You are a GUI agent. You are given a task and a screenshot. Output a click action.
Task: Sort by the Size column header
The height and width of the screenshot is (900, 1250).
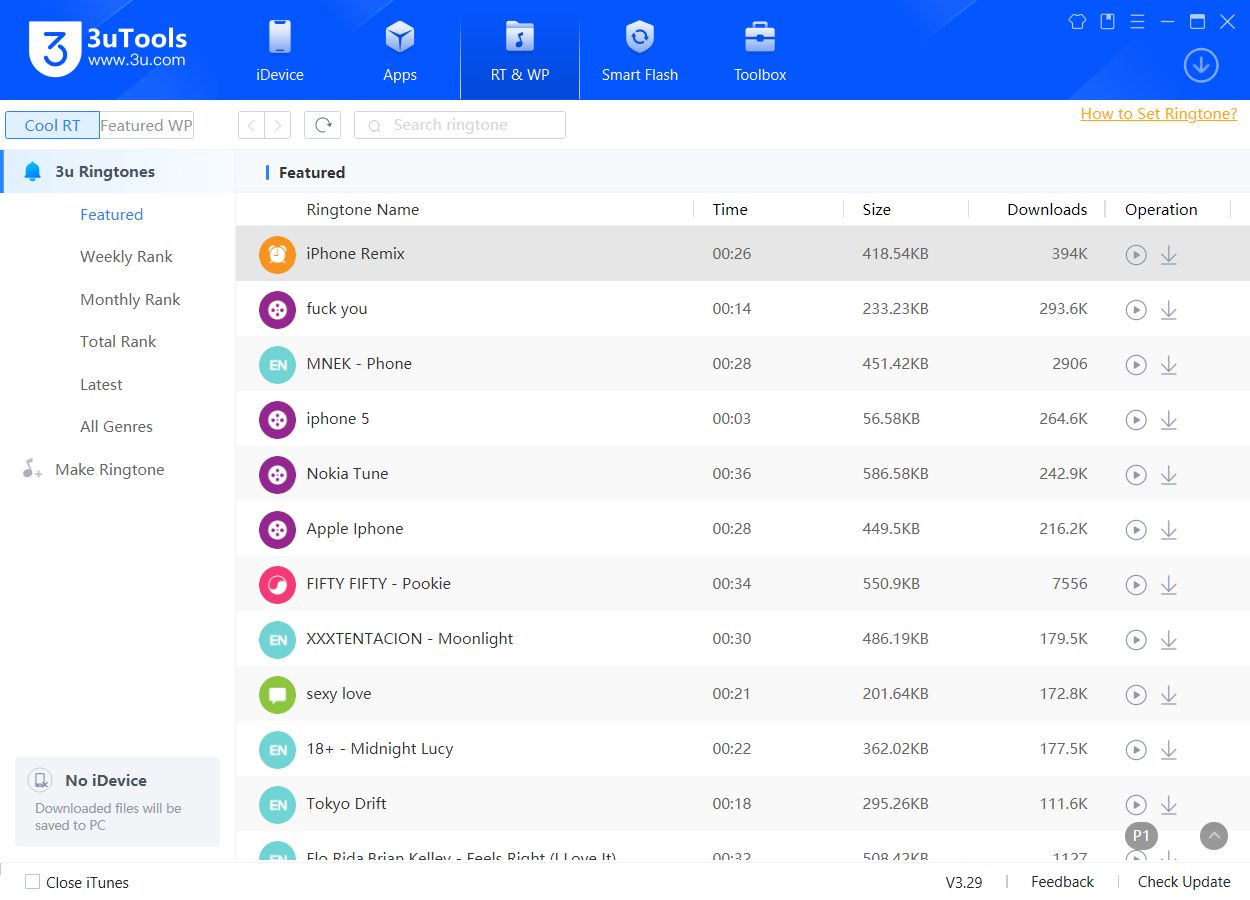click(876, 210)
